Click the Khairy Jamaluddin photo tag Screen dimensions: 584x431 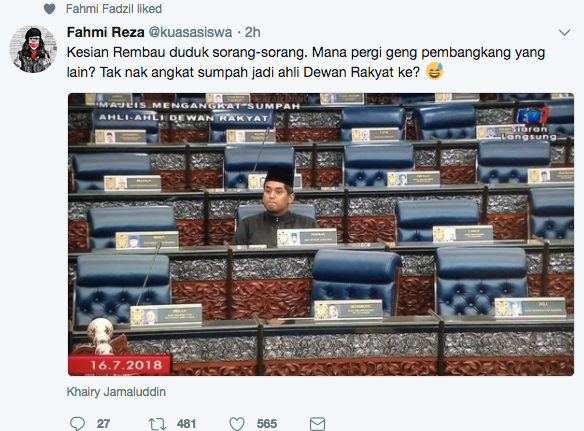pyautogui.click(x=116, y=392)
